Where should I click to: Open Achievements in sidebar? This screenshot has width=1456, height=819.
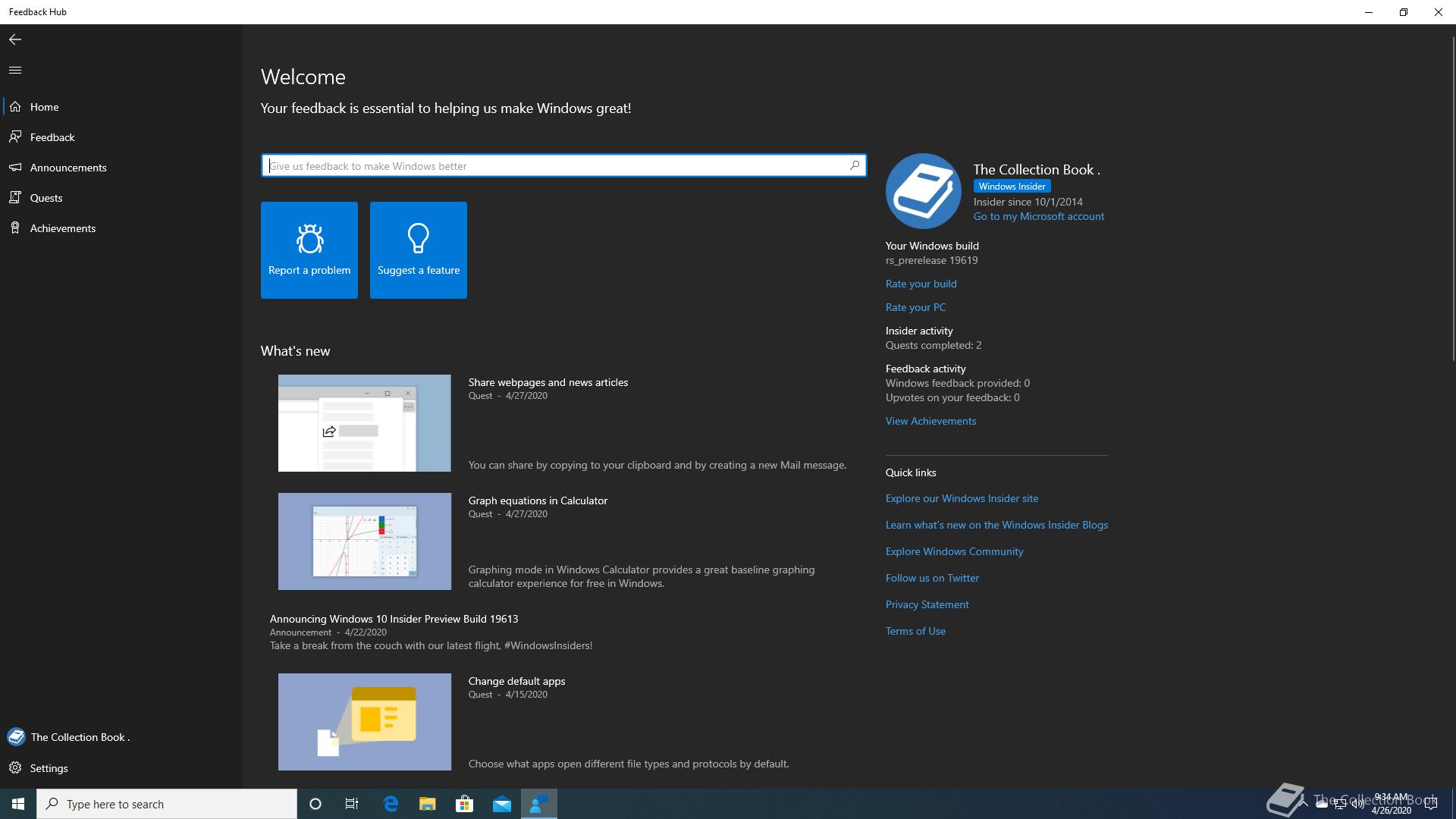pyautogui.click(x=121, y=228)
